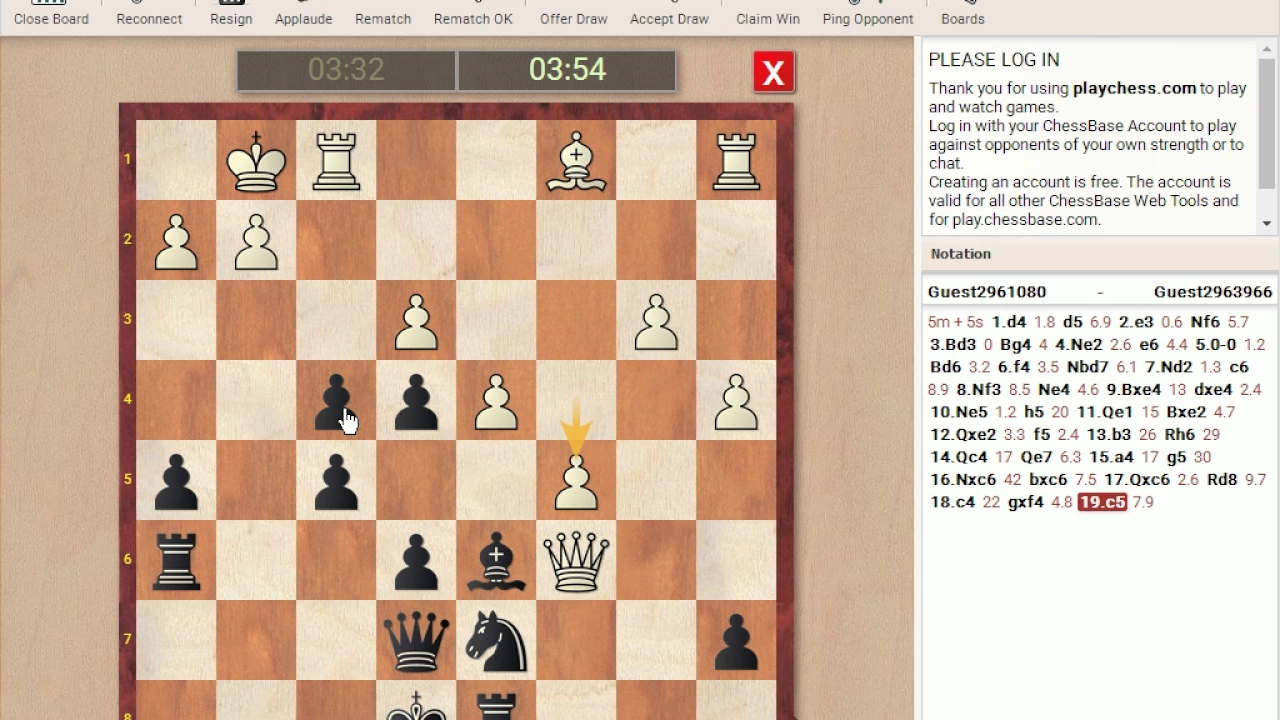Jump to move 9.Bxe4 in notation
This screenshot has width=1280, height=720.
click(x=1134, y=389)
